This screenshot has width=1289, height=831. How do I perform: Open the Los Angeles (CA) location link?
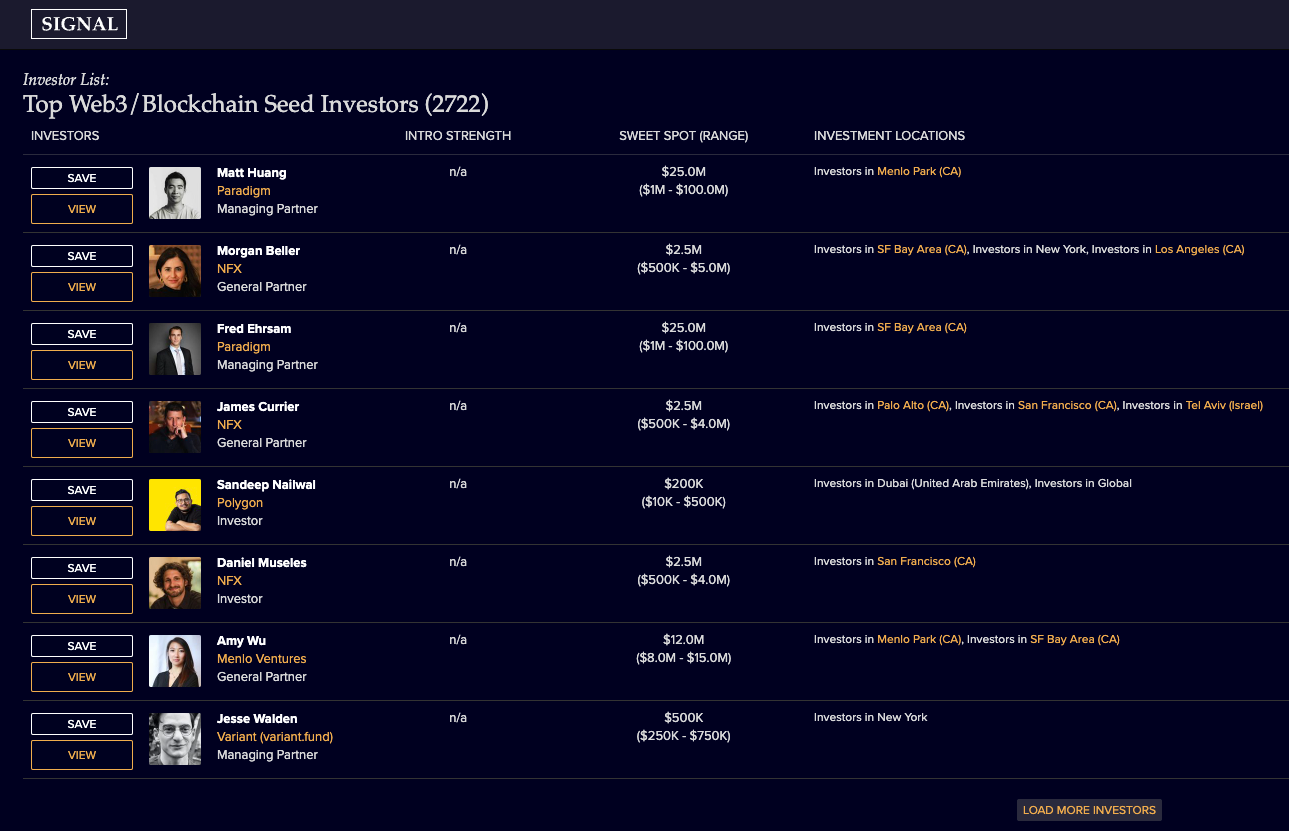coord(1200,250)
